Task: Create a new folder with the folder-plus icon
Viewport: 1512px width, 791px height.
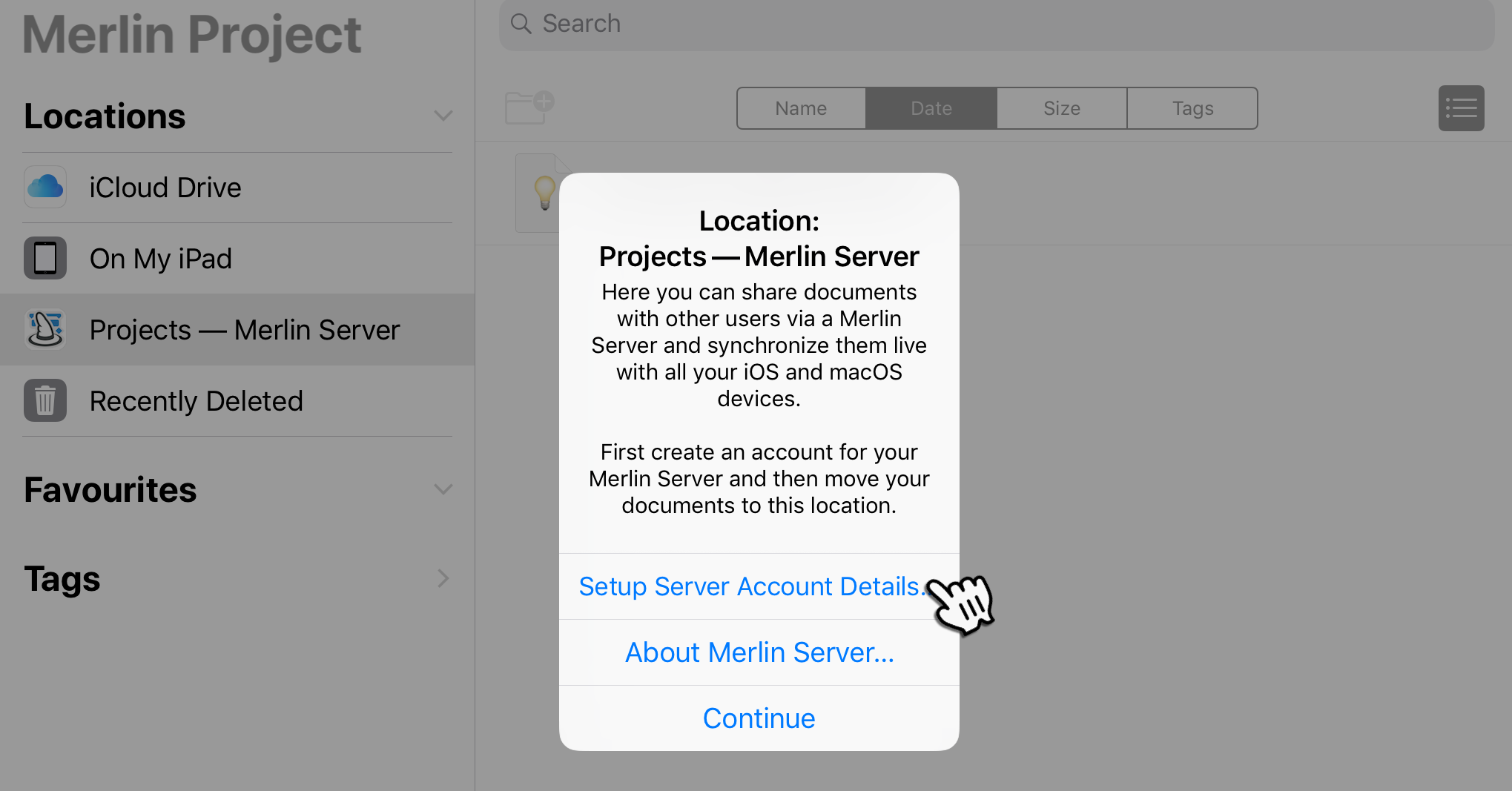Action: pyautogui.click(x=529, y=107)
